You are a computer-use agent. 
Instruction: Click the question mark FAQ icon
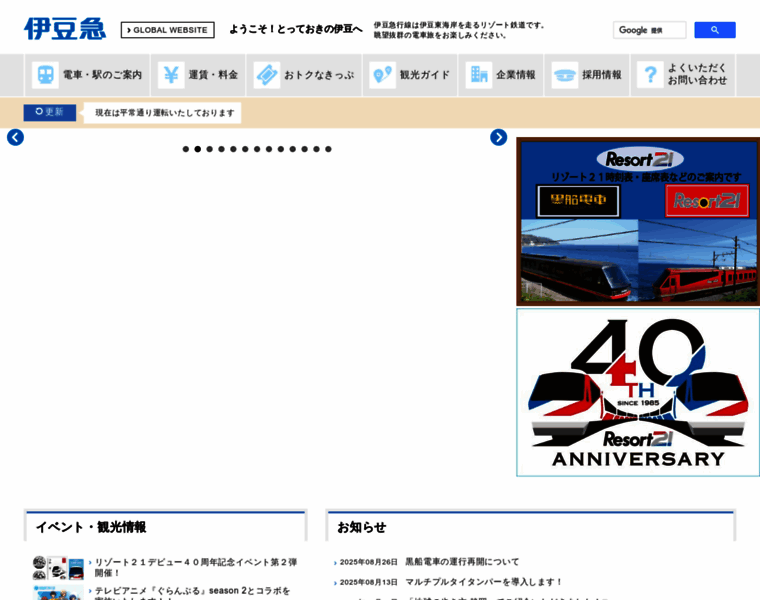click(x=650, y=75)
